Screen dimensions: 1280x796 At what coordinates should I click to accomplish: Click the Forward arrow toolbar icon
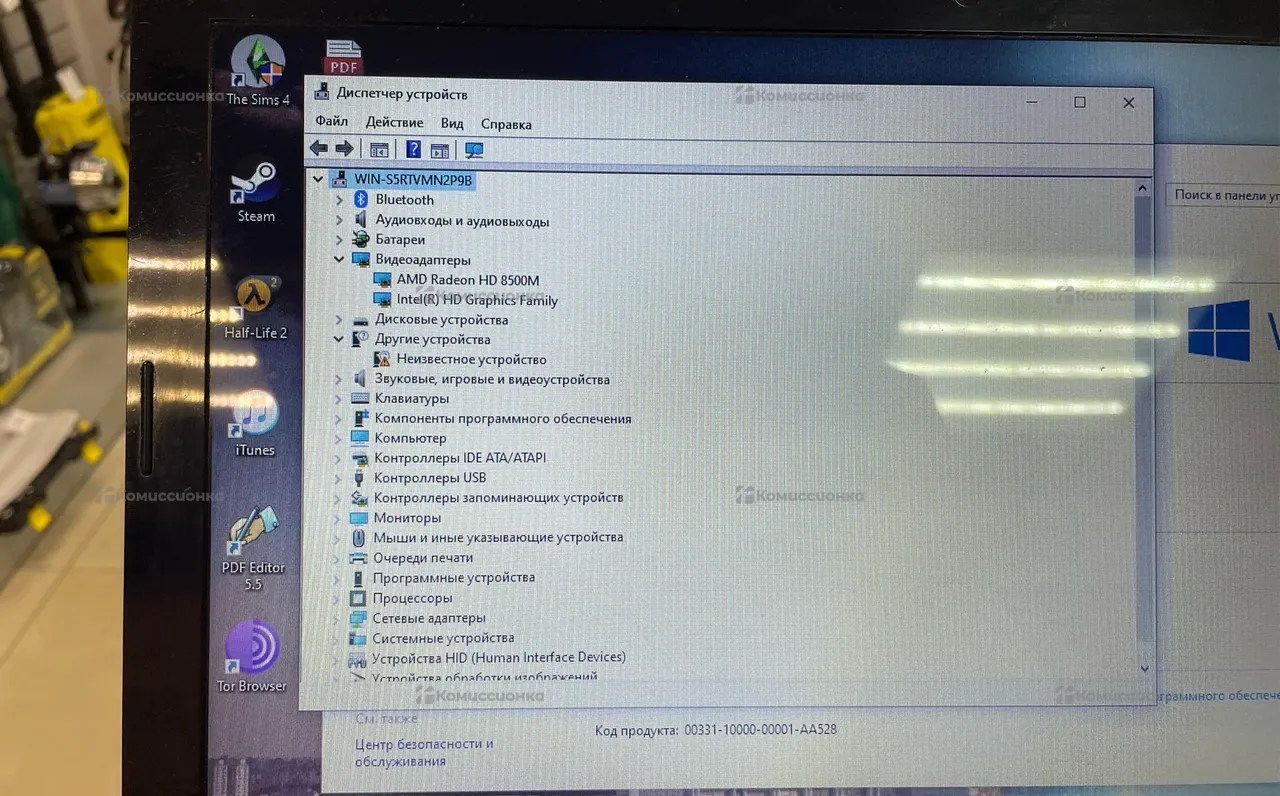344,149
